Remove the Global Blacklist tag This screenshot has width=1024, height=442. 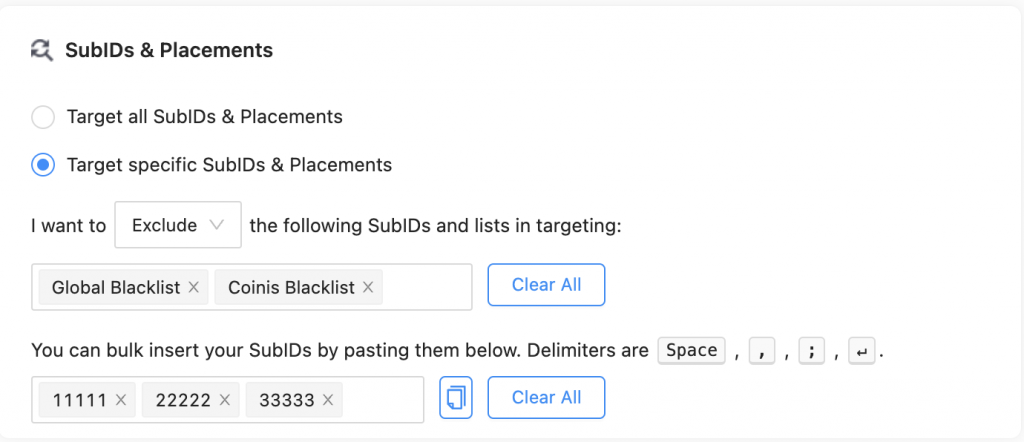click(194, 288)
